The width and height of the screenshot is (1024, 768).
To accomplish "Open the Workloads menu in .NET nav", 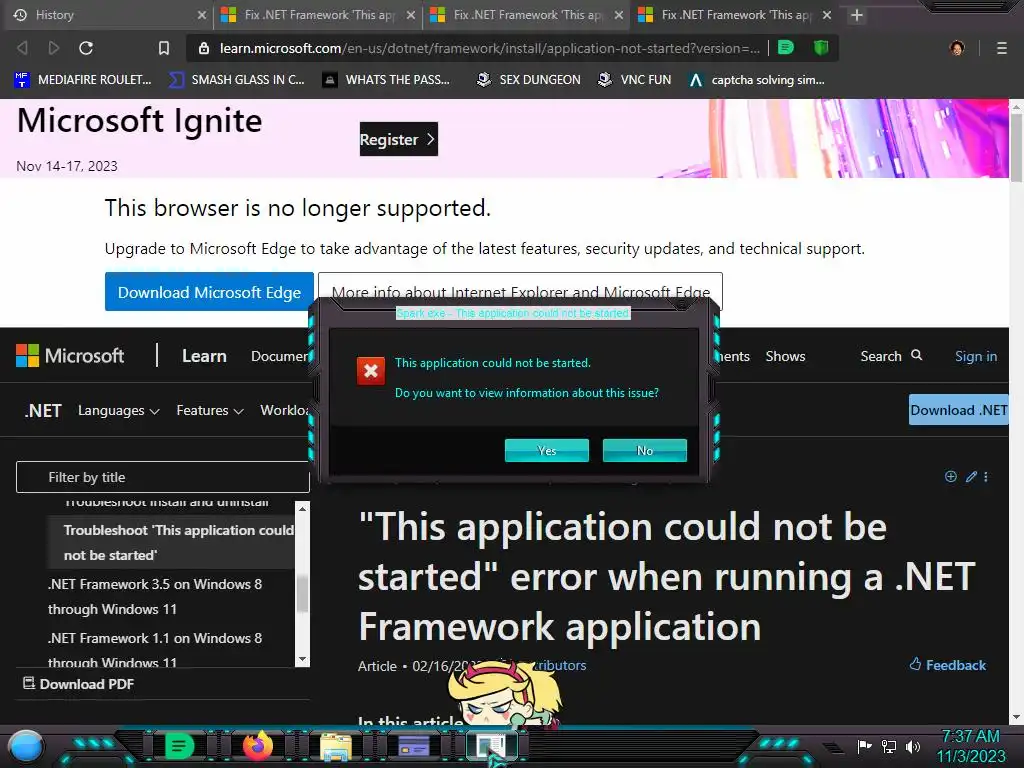I will pos(284,410).
